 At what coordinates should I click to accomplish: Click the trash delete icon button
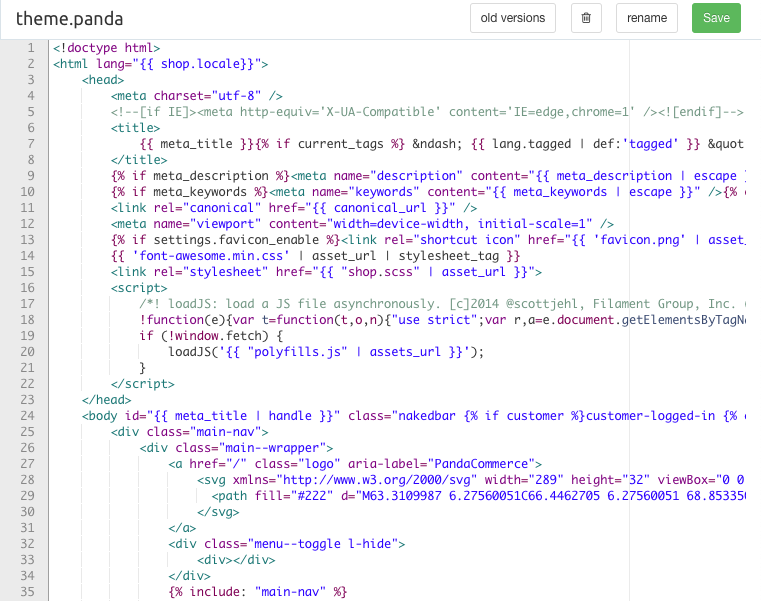(586, 18)
